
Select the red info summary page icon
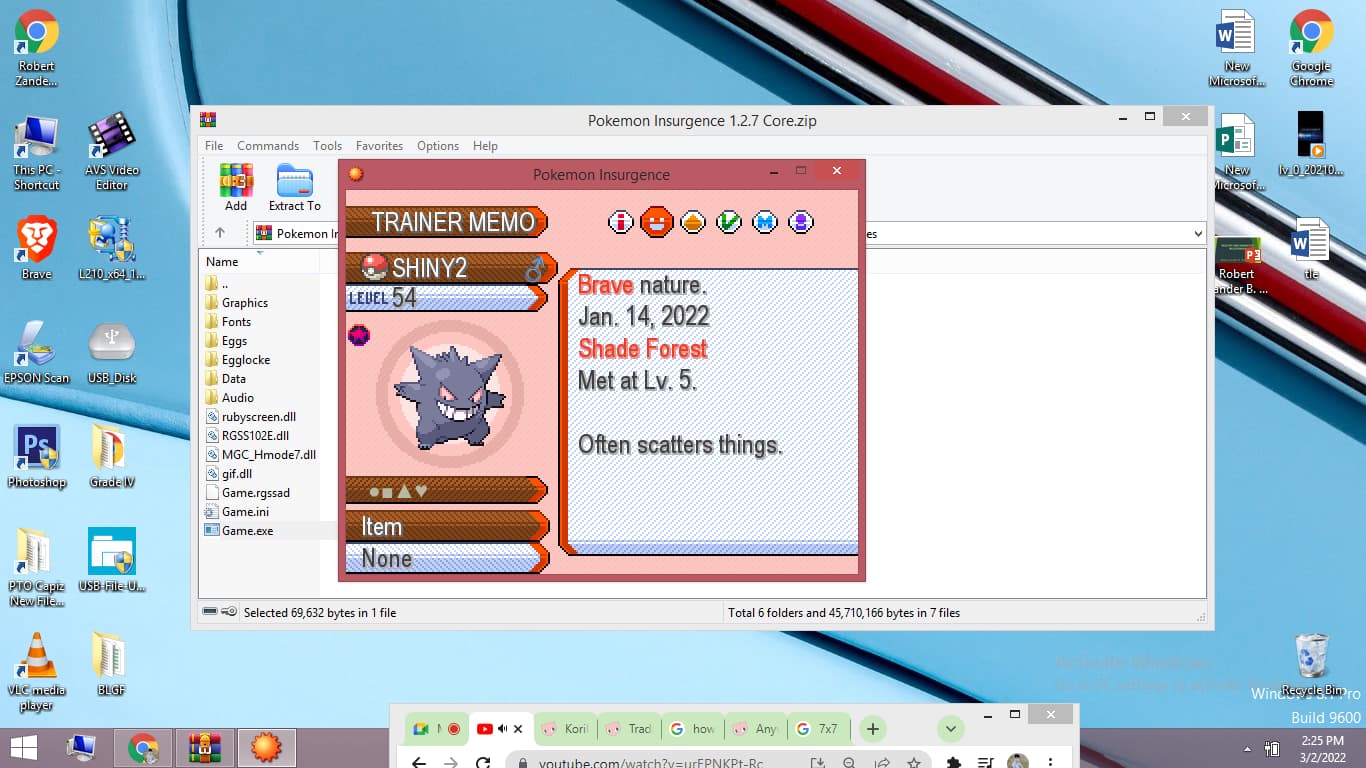click(621, 222)
